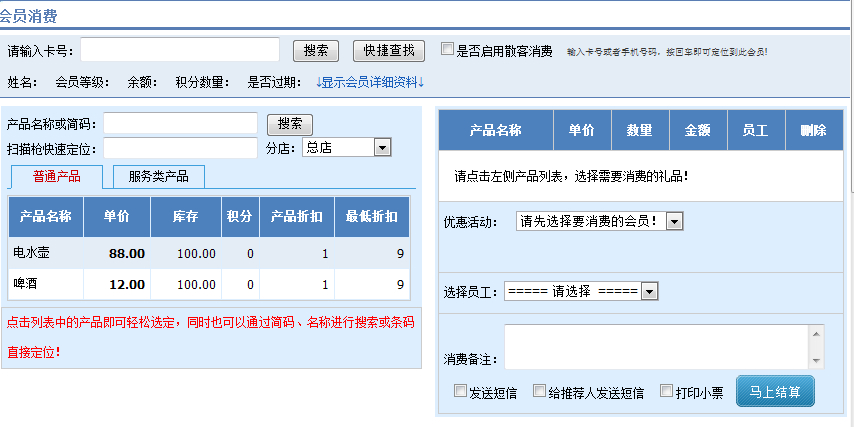Click the 产品名称或简码 input field
Image resolution: width=854 pixels, height=427 pixels.
pos(180,123)
